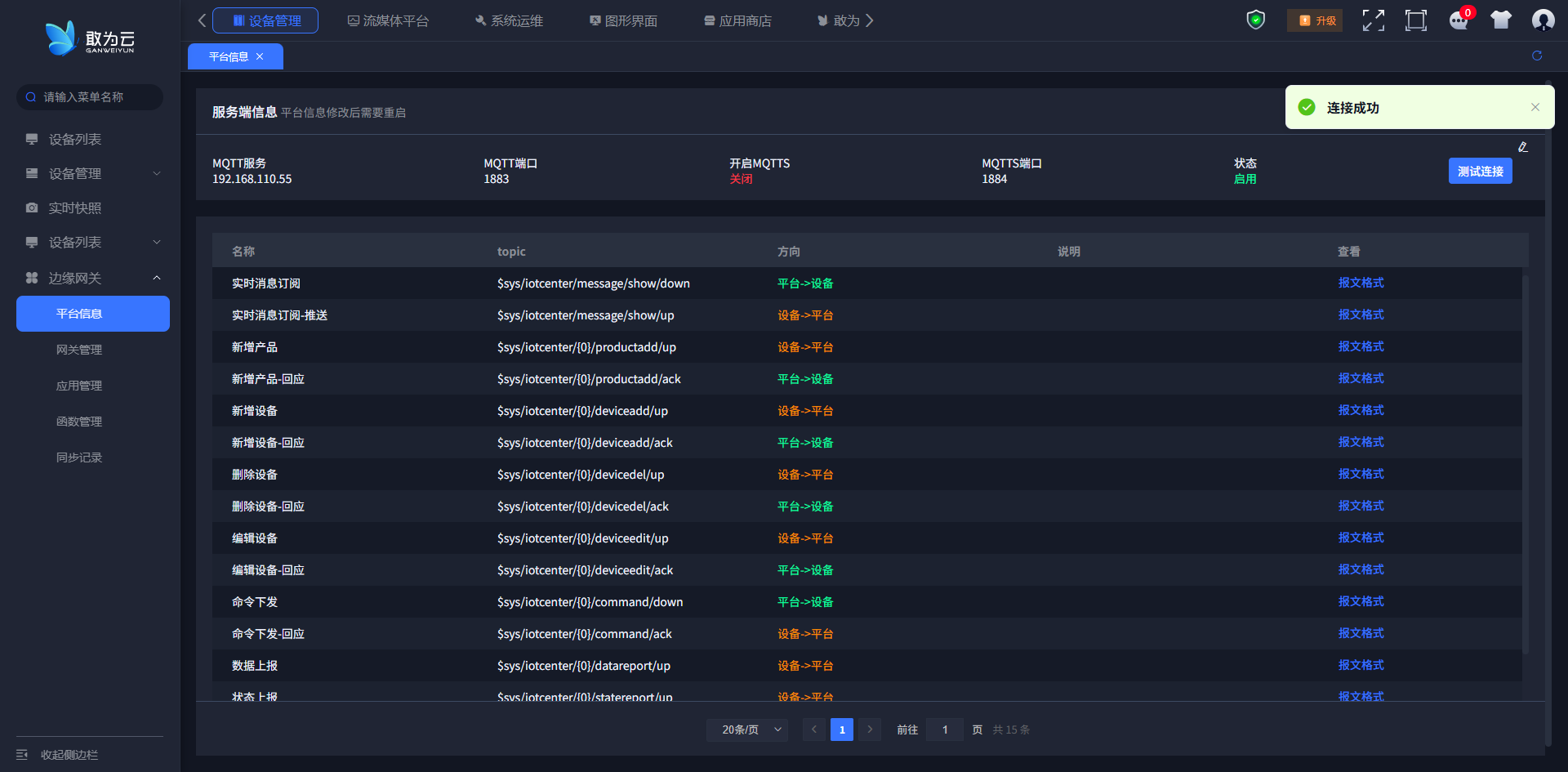Open the messages chat bubble icon

pyautogui.click(x=1459, y=20)
